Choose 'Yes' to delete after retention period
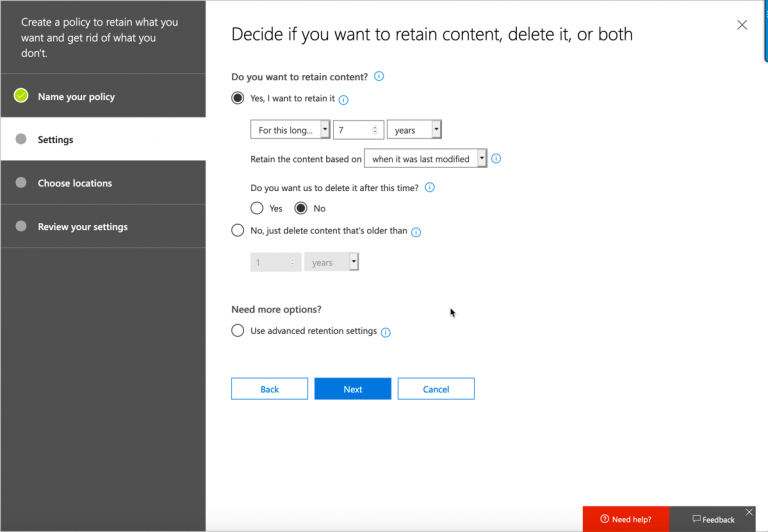Screen dimensions: 768x532 pyautogui.click(x=257, y=208)
